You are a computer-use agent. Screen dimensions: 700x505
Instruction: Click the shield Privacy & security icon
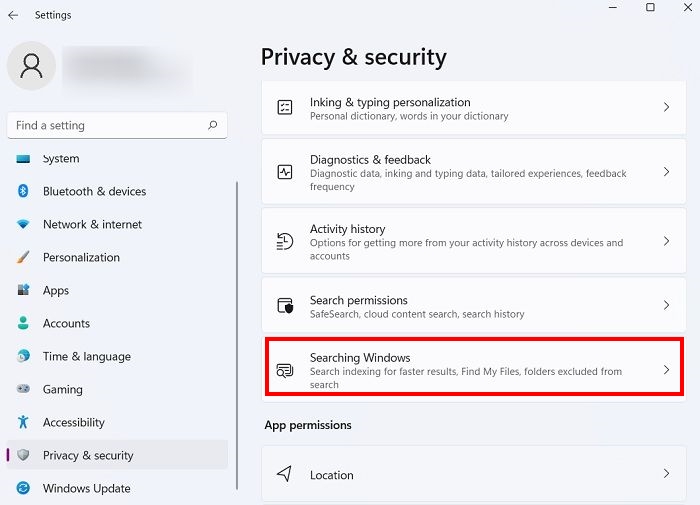coord(23,455)
